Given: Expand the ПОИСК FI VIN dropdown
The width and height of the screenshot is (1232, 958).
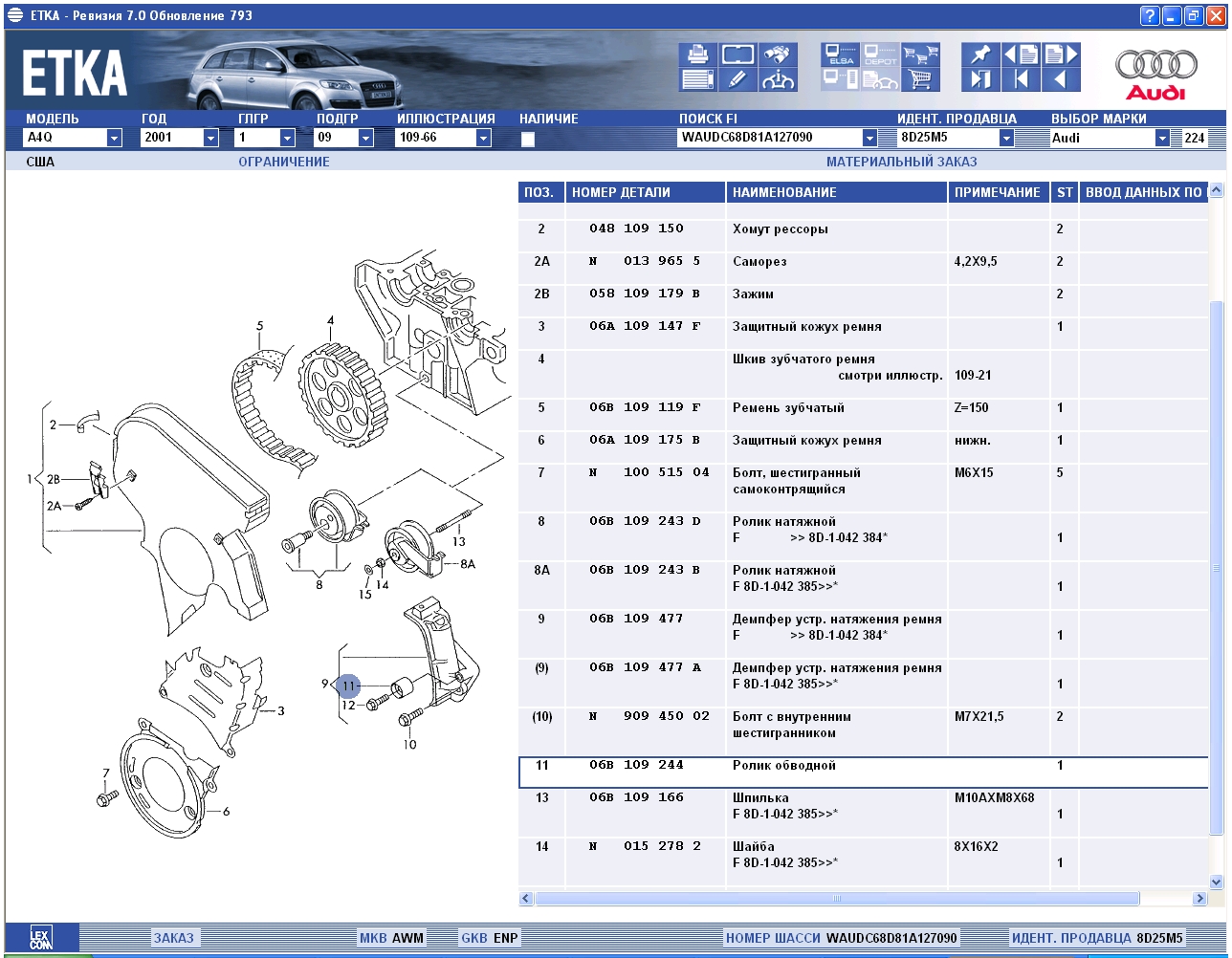Looking at the screenshot, I should (x=869, y=138).
